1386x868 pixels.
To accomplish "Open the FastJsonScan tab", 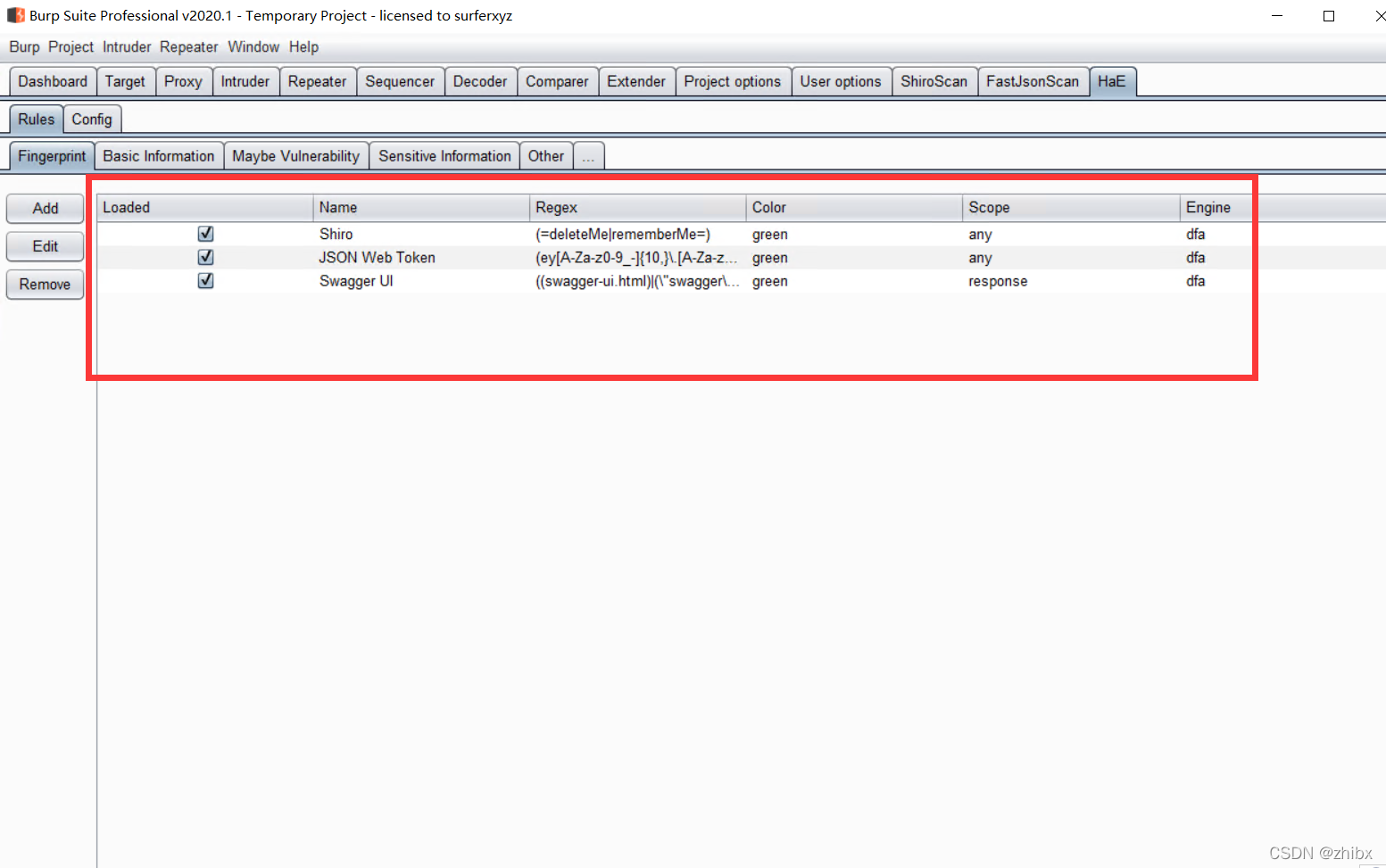I will 1033,81.
